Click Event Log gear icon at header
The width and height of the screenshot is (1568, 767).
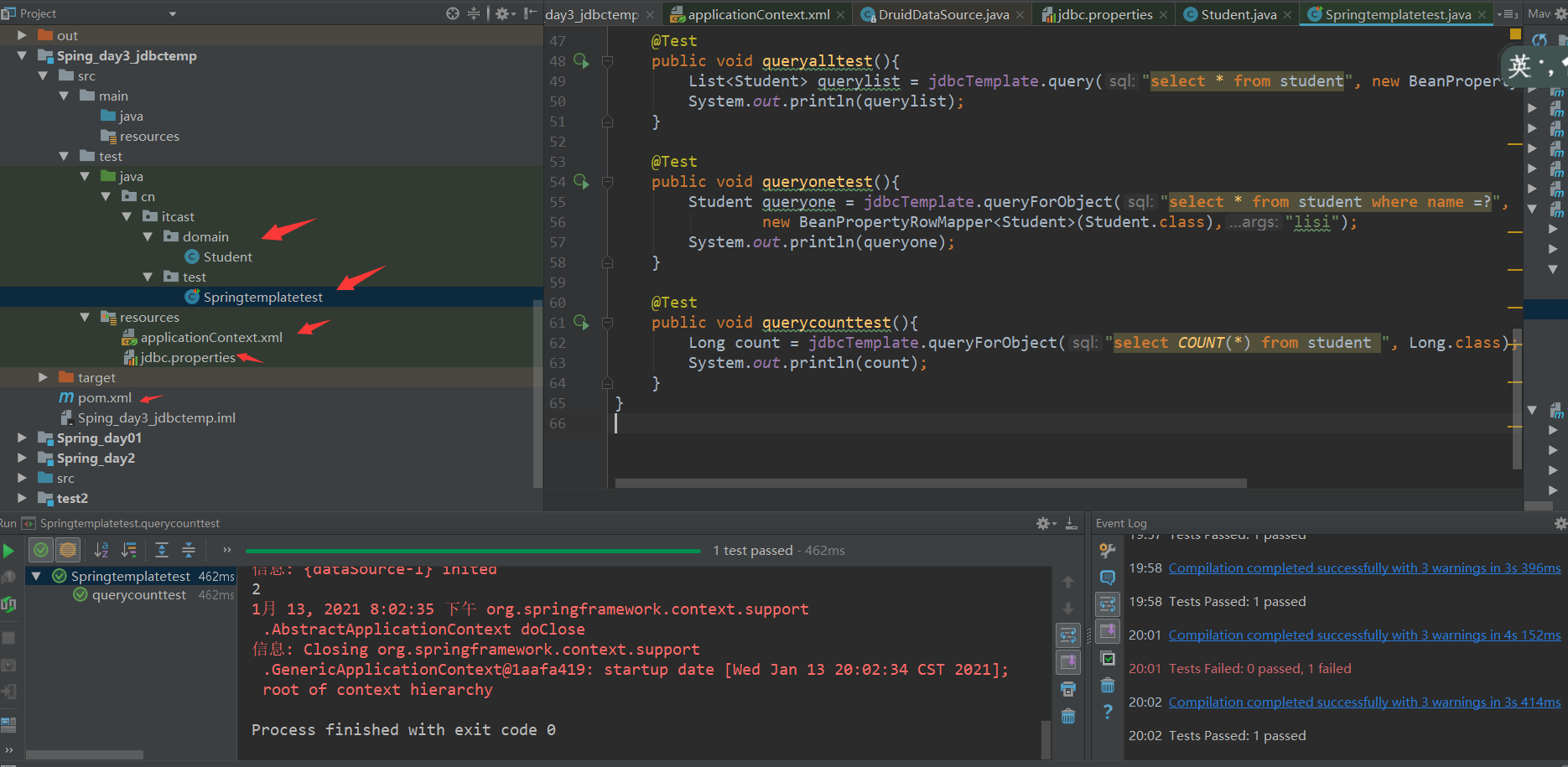[x=1560, y=523]
